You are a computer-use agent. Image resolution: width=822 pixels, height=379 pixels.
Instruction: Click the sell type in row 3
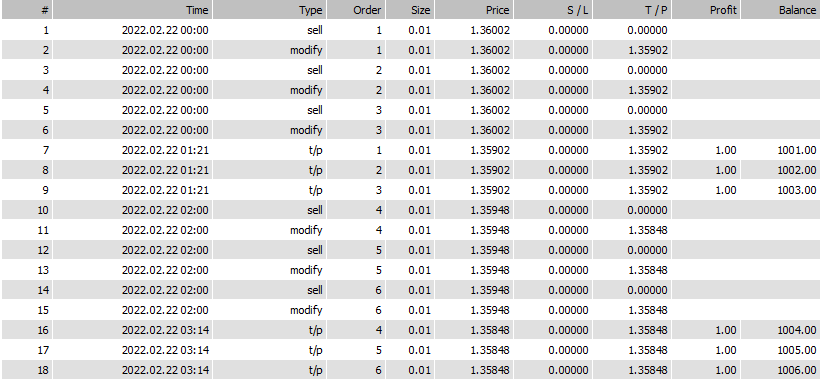click(315, 70)
